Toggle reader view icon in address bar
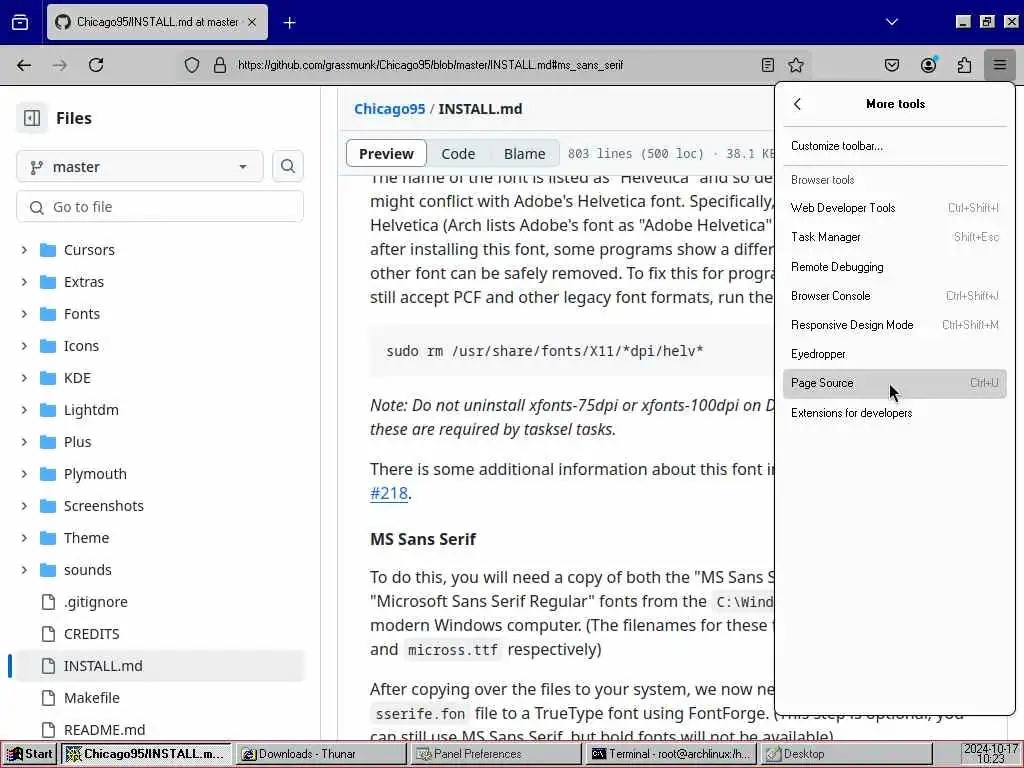This screenshot has height=768, width=1024. (x=767, y=65)
